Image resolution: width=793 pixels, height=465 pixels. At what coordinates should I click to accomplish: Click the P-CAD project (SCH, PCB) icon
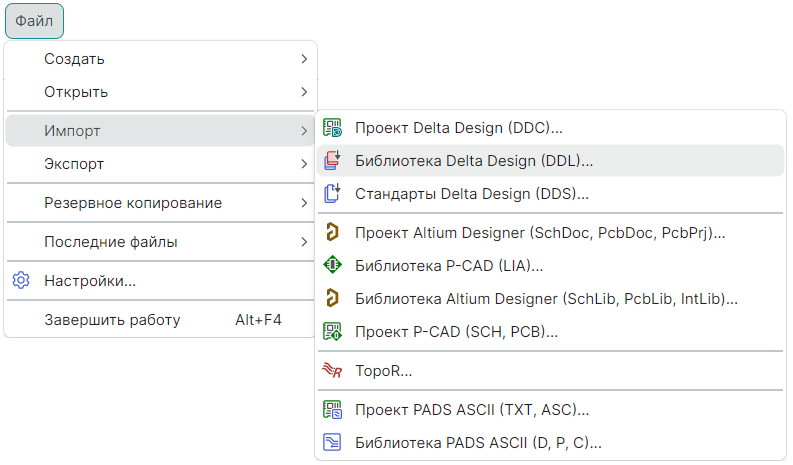tap(333, 331)
